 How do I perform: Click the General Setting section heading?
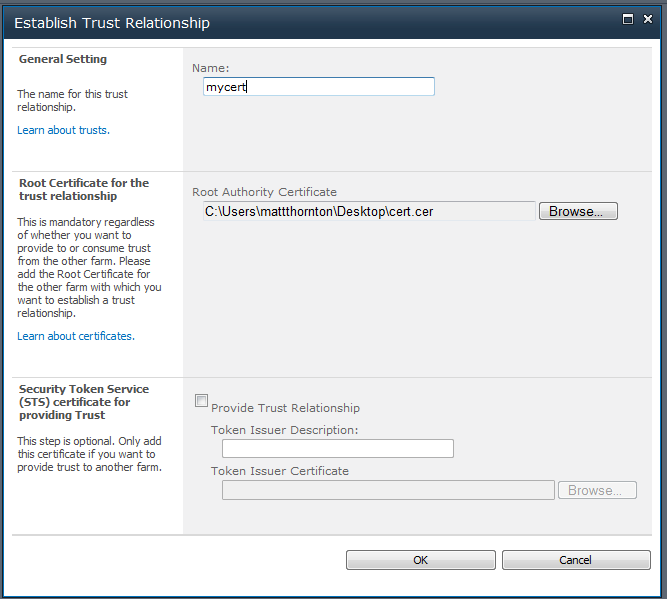pyautogui.click(x=63, y=59)
